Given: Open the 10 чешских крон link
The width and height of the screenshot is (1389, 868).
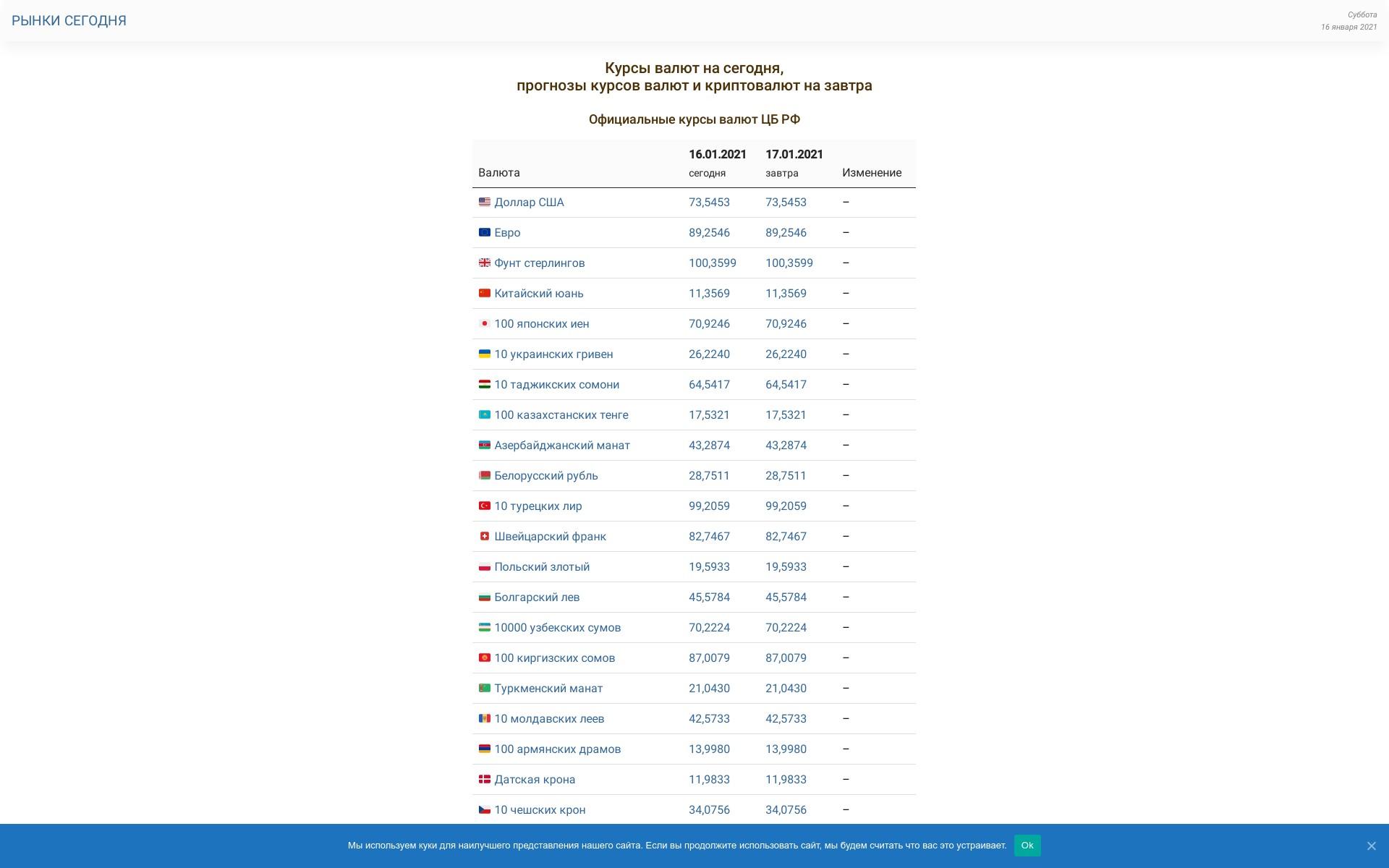Looking at the screenshot, I should [x=540, y=810].
